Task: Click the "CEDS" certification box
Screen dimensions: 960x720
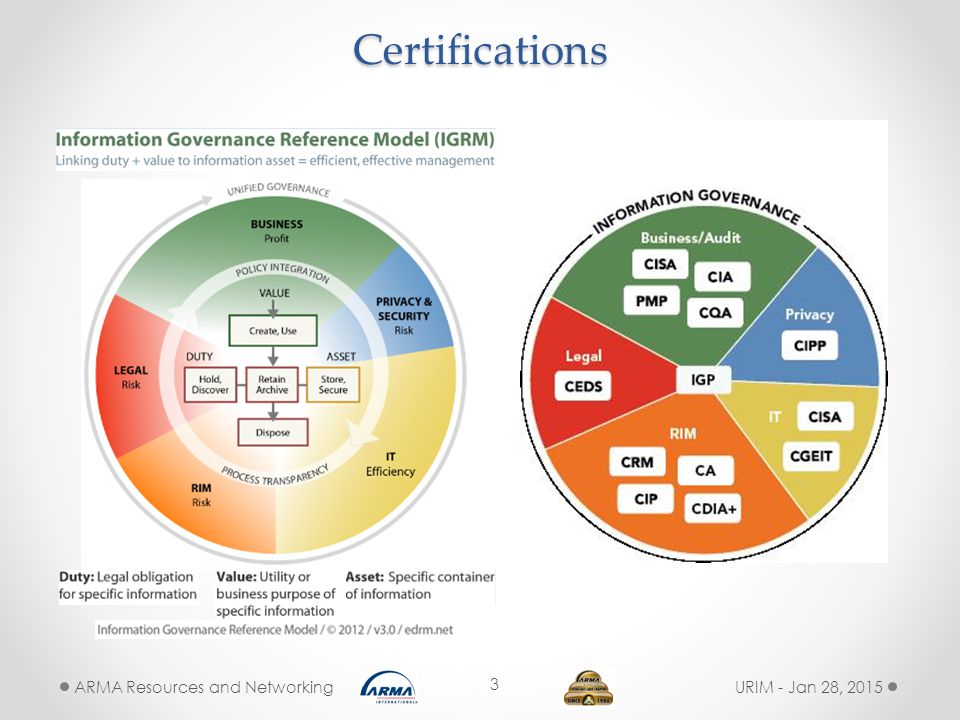Action: point(583,386)
